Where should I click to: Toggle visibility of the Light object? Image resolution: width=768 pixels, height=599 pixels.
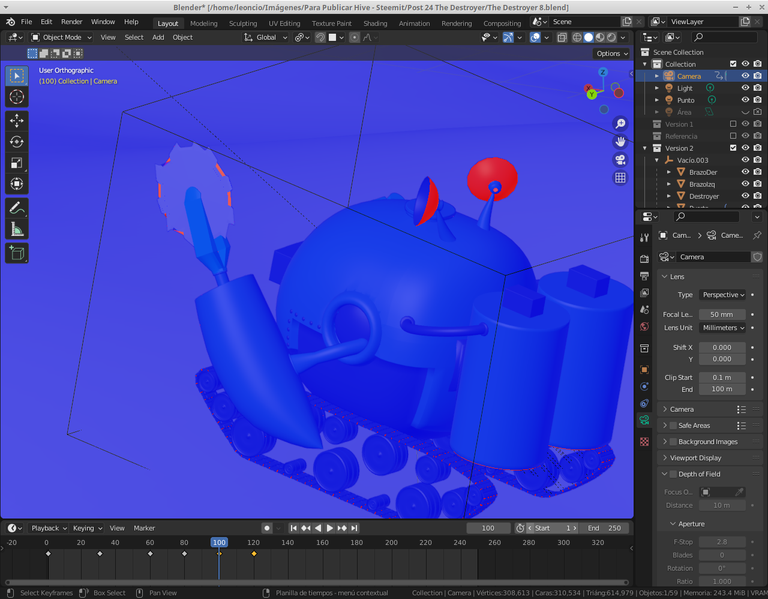click(x=745, y=88)
